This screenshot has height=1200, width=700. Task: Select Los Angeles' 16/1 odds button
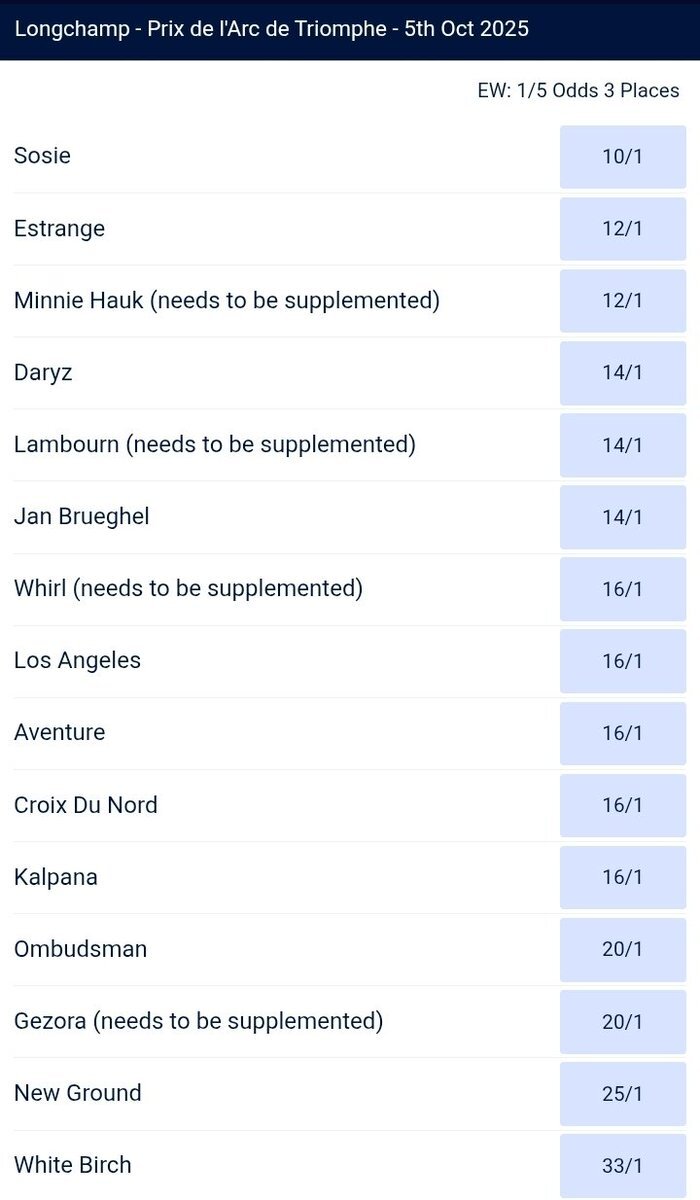coord(623,661)
